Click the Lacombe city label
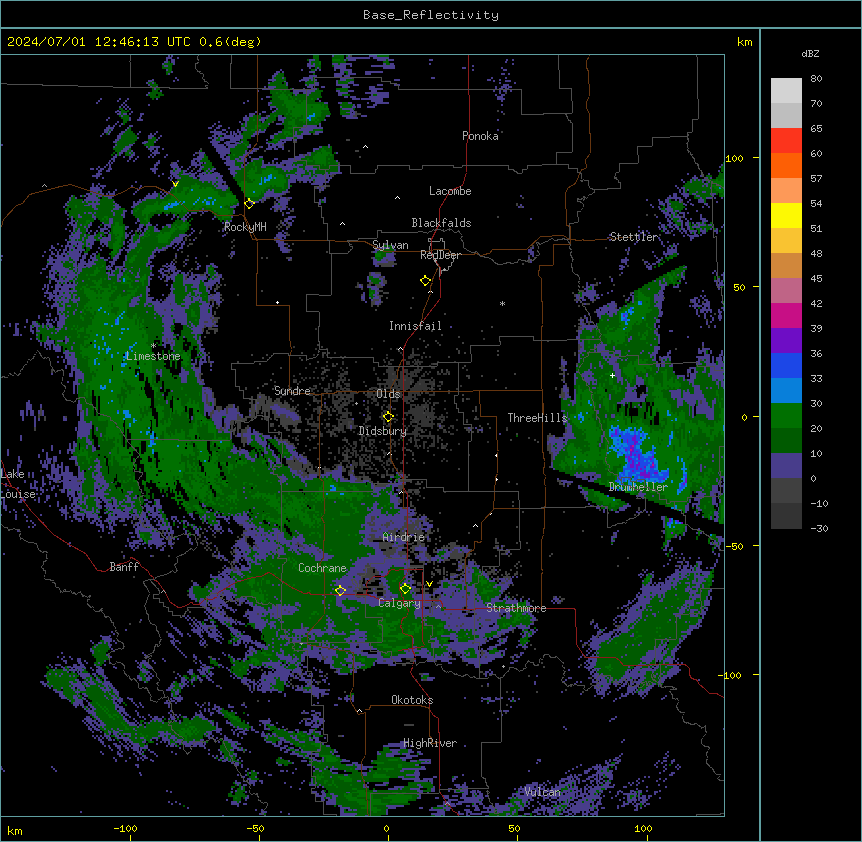 450,191
